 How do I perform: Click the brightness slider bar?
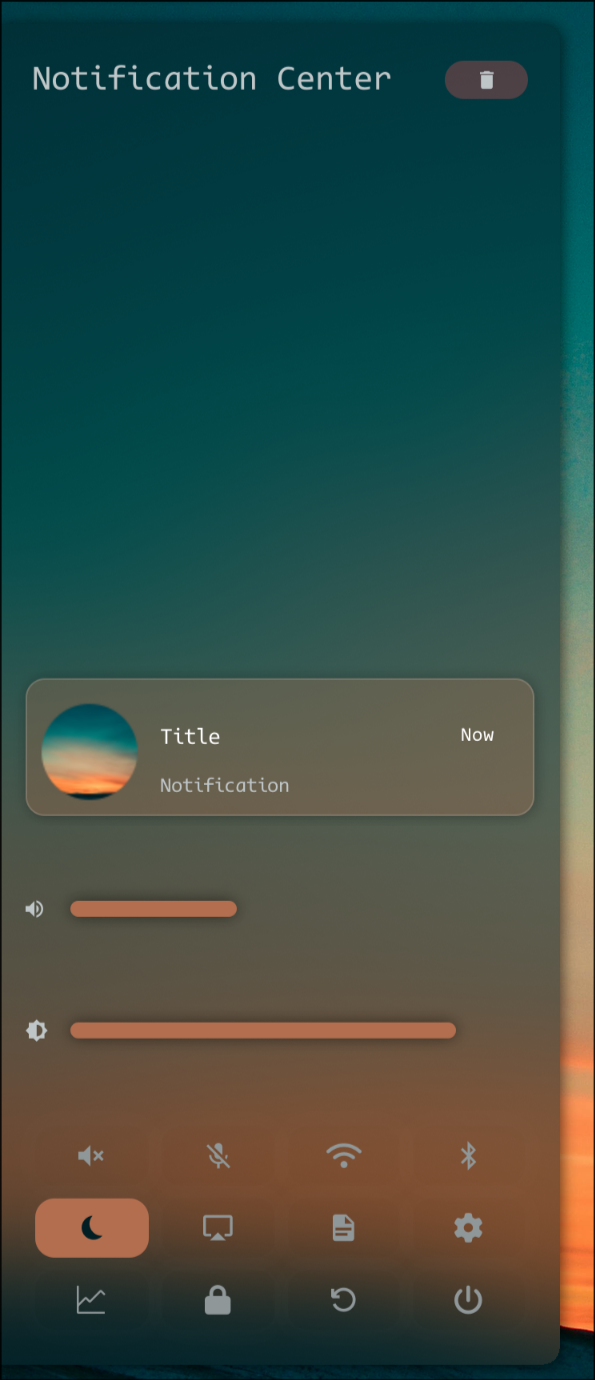tap(263, 1031)
